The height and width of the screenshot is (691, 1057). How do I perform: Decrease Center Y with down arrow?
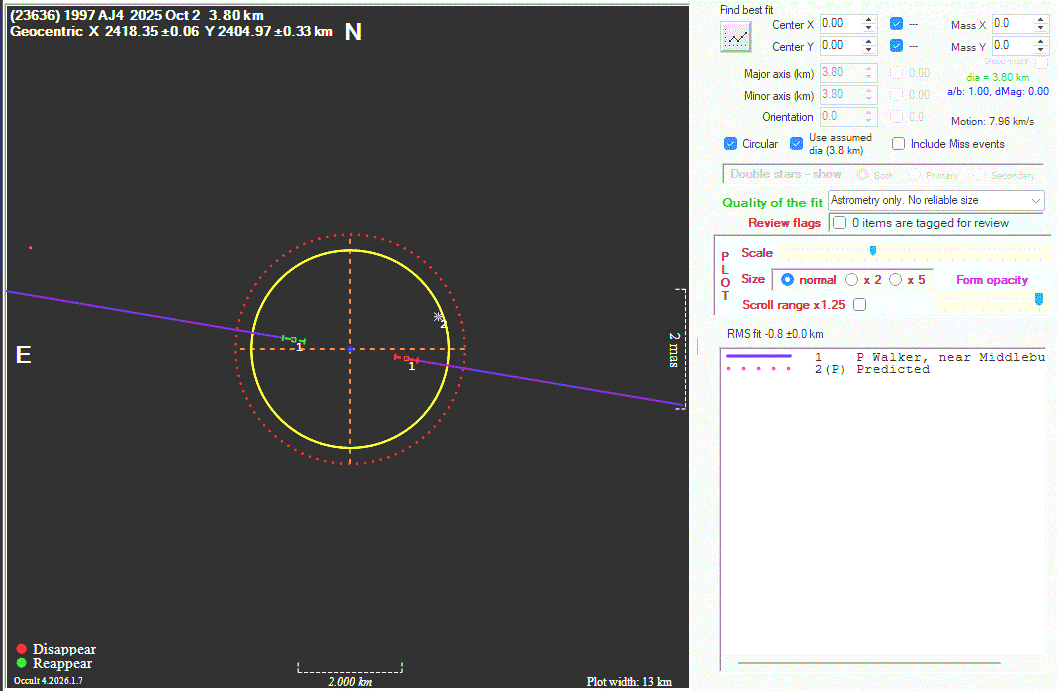tap(868, 50)
